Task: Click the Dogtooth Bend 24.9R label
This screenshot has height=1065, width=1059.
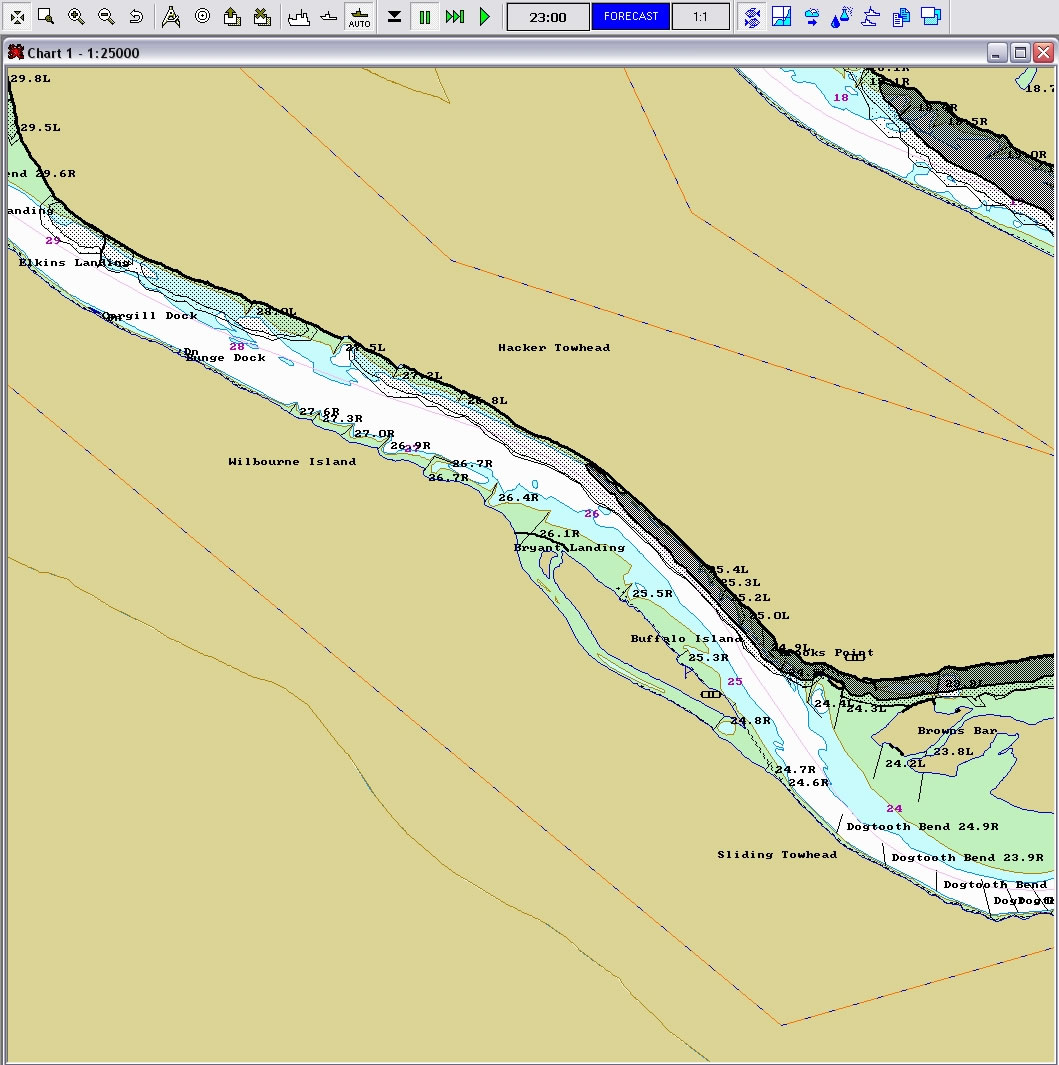Action: pyautogui.click(x=922, y=827)
